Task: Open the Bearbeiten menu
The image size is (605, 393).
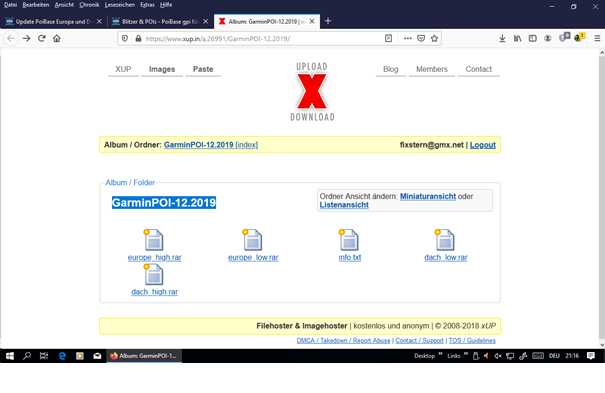Action: 35,5
